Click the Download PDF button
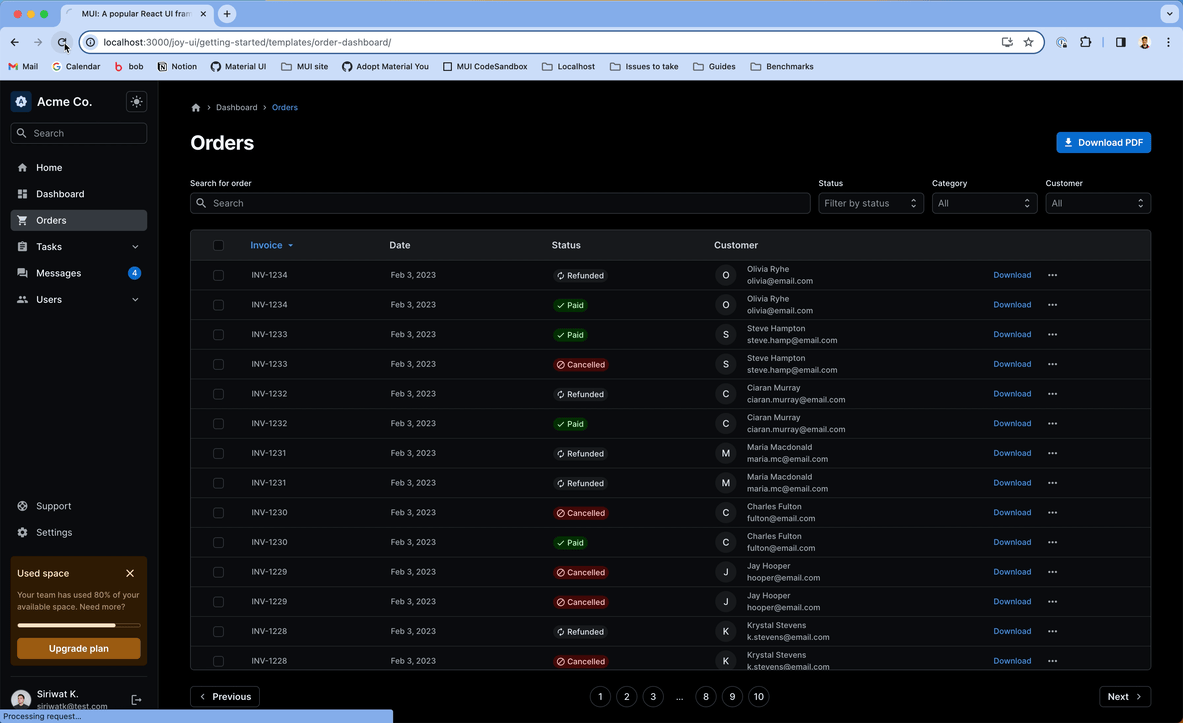This screenshot has width=1183, height=723. (1103, 143)
